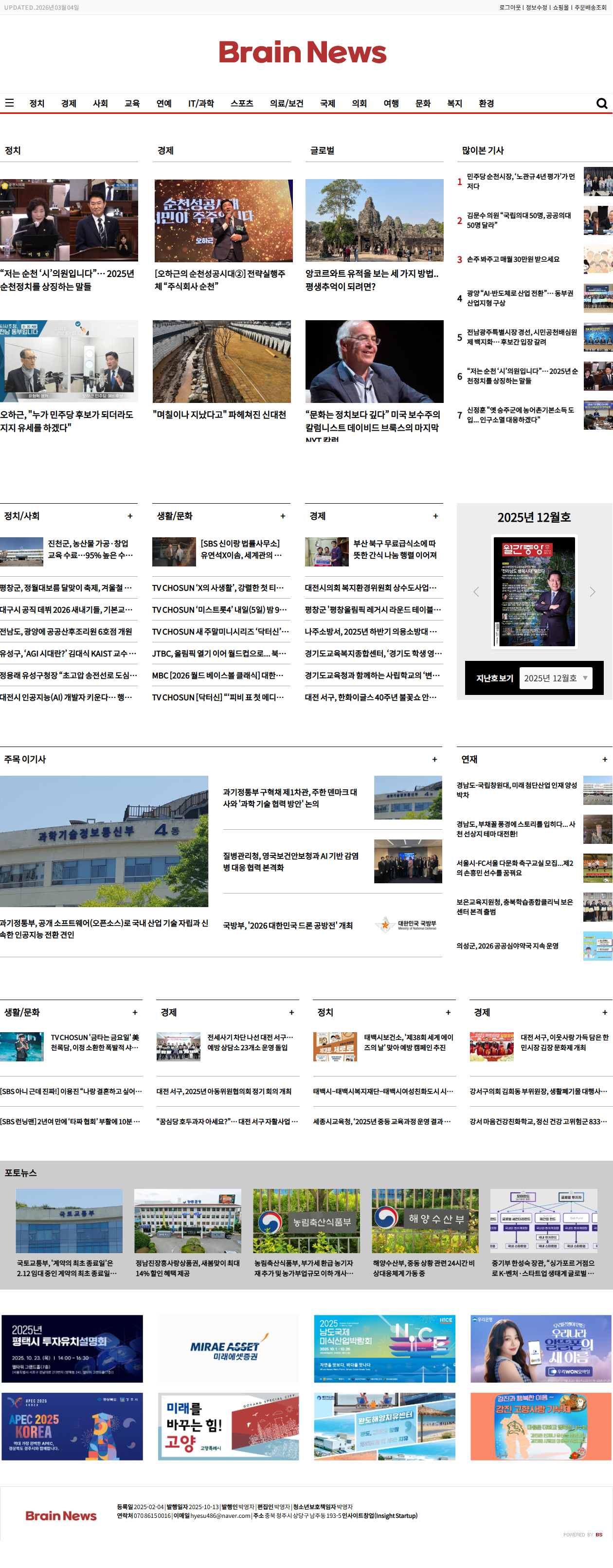Image resolution: width=613 pixels, height=1568 pixels.
Task: Show next magazine issue with right arrow
Action: tap(592, 592)
